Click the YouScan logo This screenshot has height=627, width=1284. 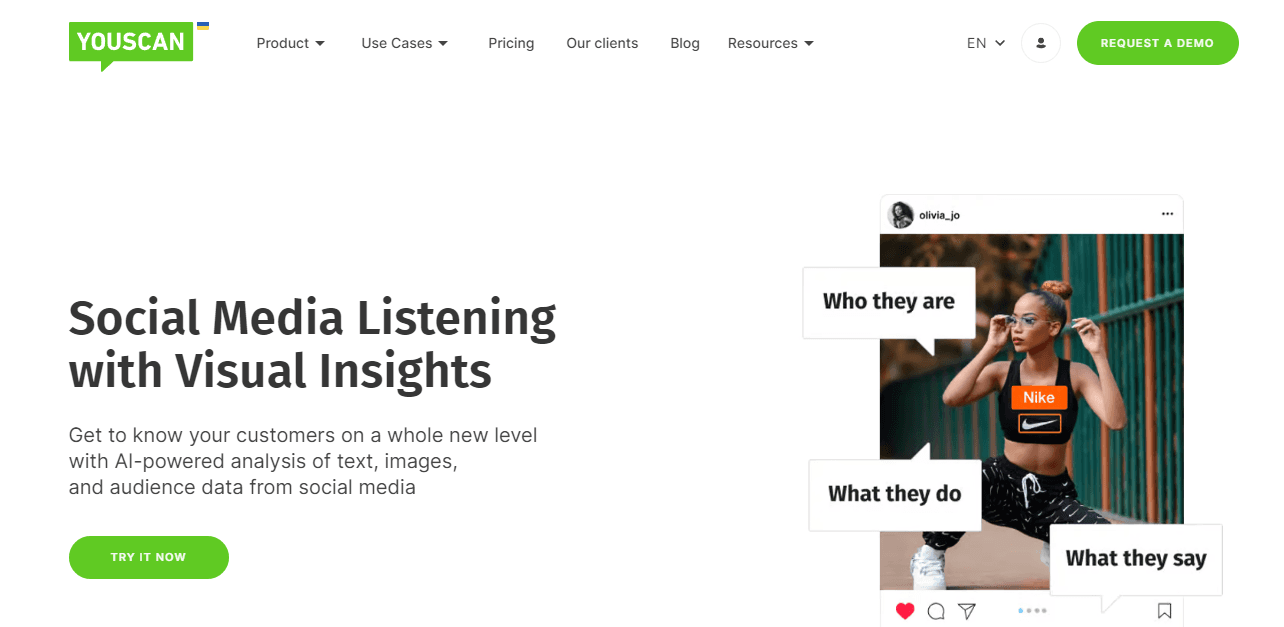[x=130, y=44]
